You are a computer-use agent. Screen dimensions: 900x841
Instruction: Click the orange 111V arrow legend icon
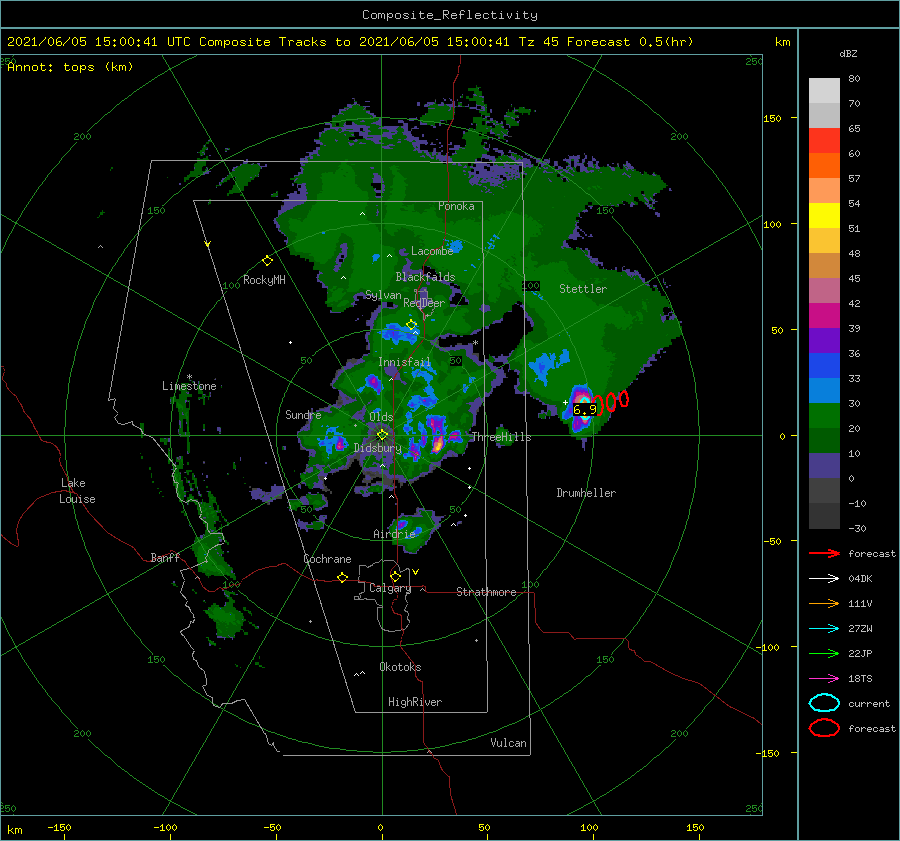coord(824,603)
